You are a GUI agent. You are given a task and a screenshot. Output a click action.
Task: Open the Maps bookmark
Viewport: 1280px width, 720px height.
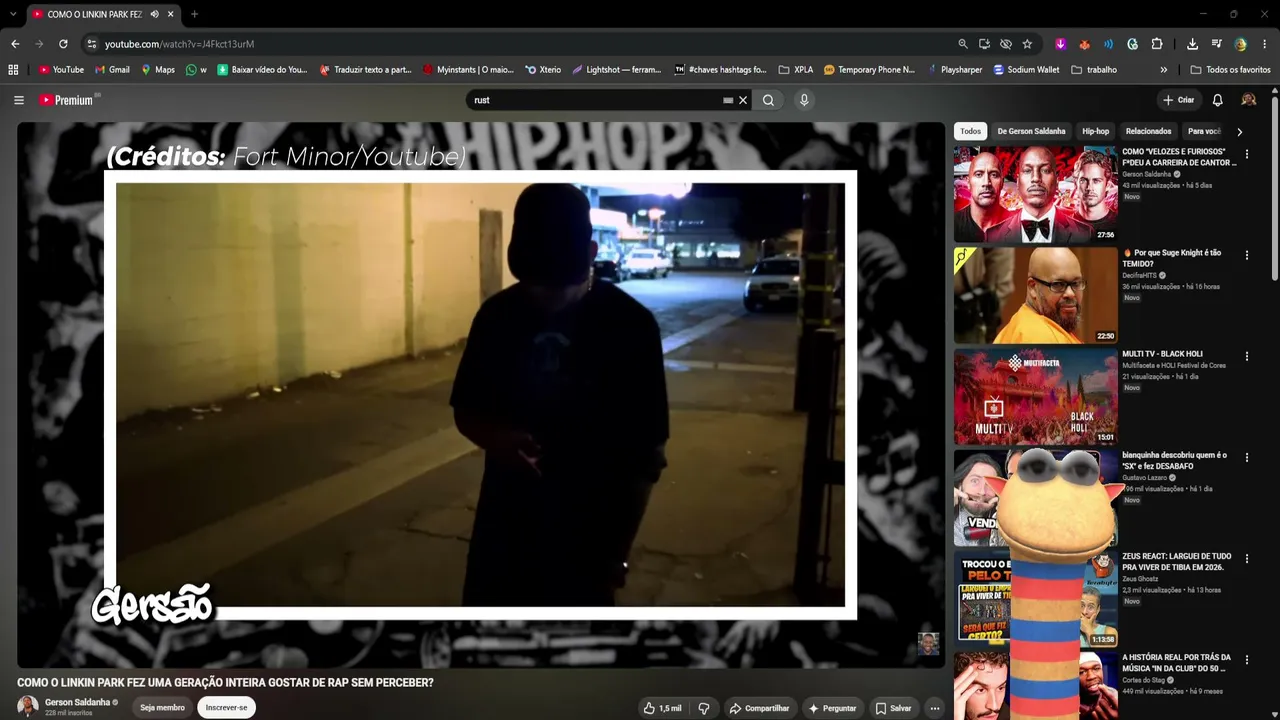tap(158, 70)
